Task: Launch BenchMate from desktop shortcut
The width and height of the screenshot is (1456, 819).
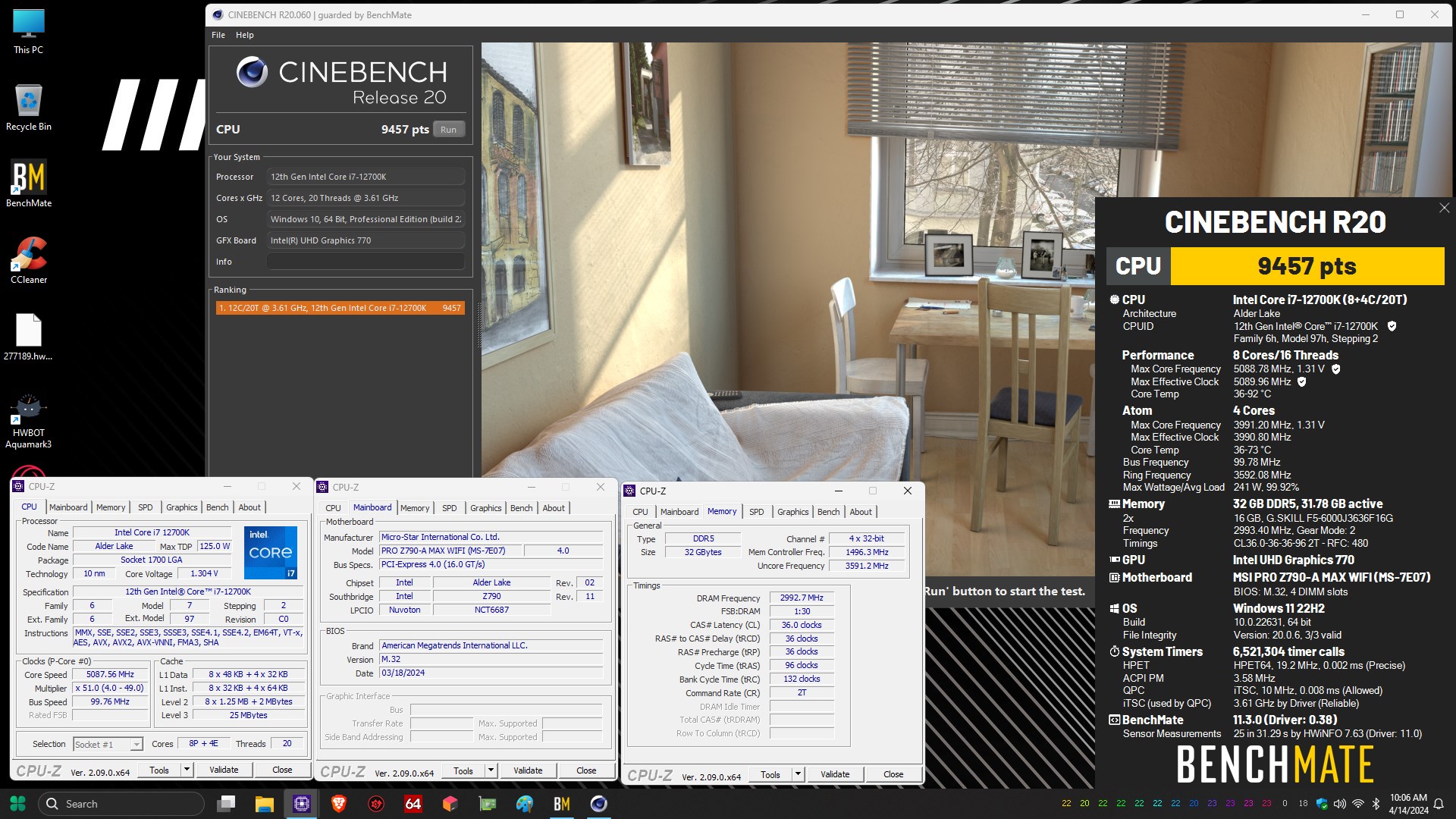Action: (x=29, y=184)
